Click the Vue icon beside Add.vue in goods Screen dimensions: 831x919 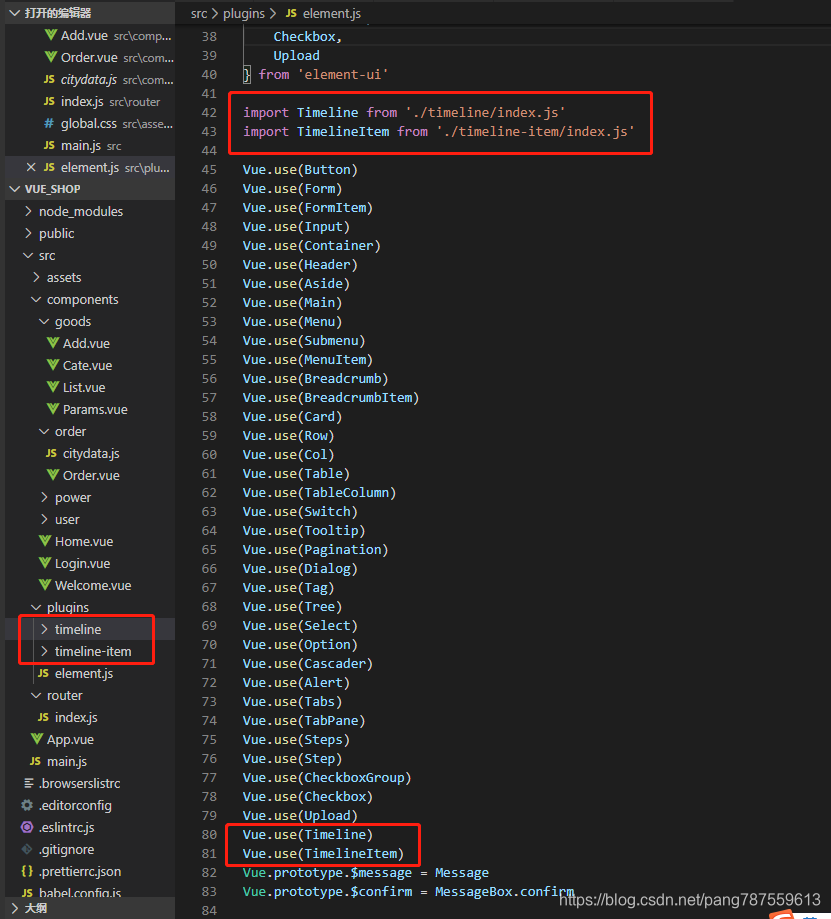53,343
